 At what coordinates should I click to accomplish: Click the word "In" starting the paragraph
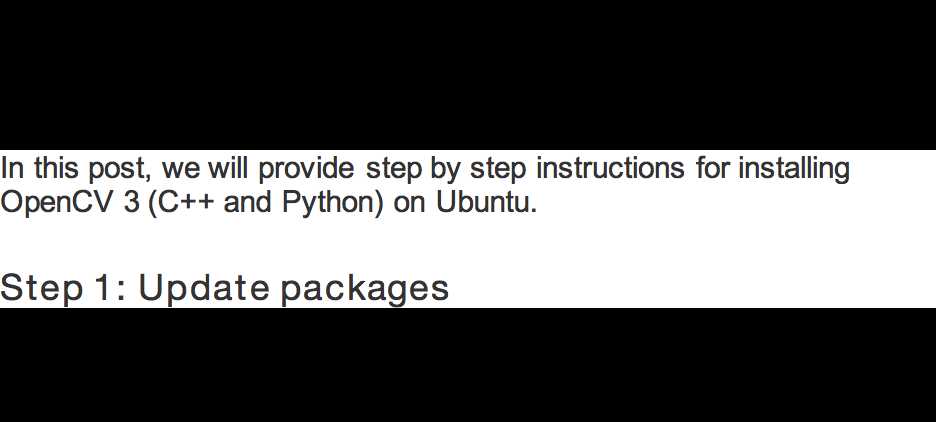point(12,168)
